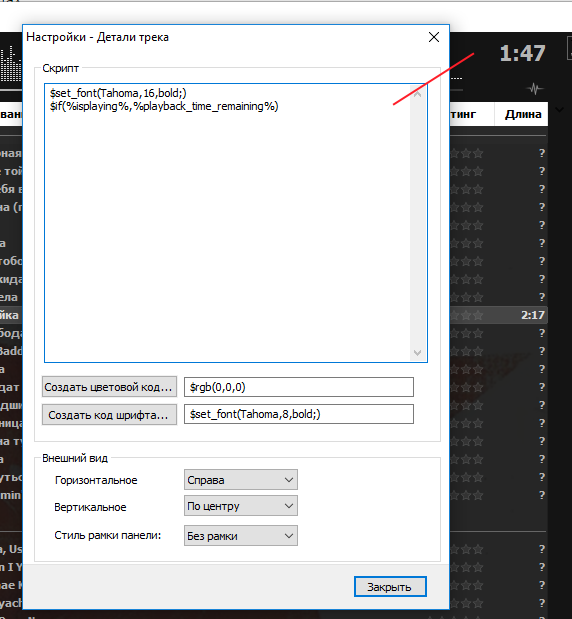The image size is (572, 619).
Task: Click the spectrum visualizer bars icon
Action: tap(11, 63)
